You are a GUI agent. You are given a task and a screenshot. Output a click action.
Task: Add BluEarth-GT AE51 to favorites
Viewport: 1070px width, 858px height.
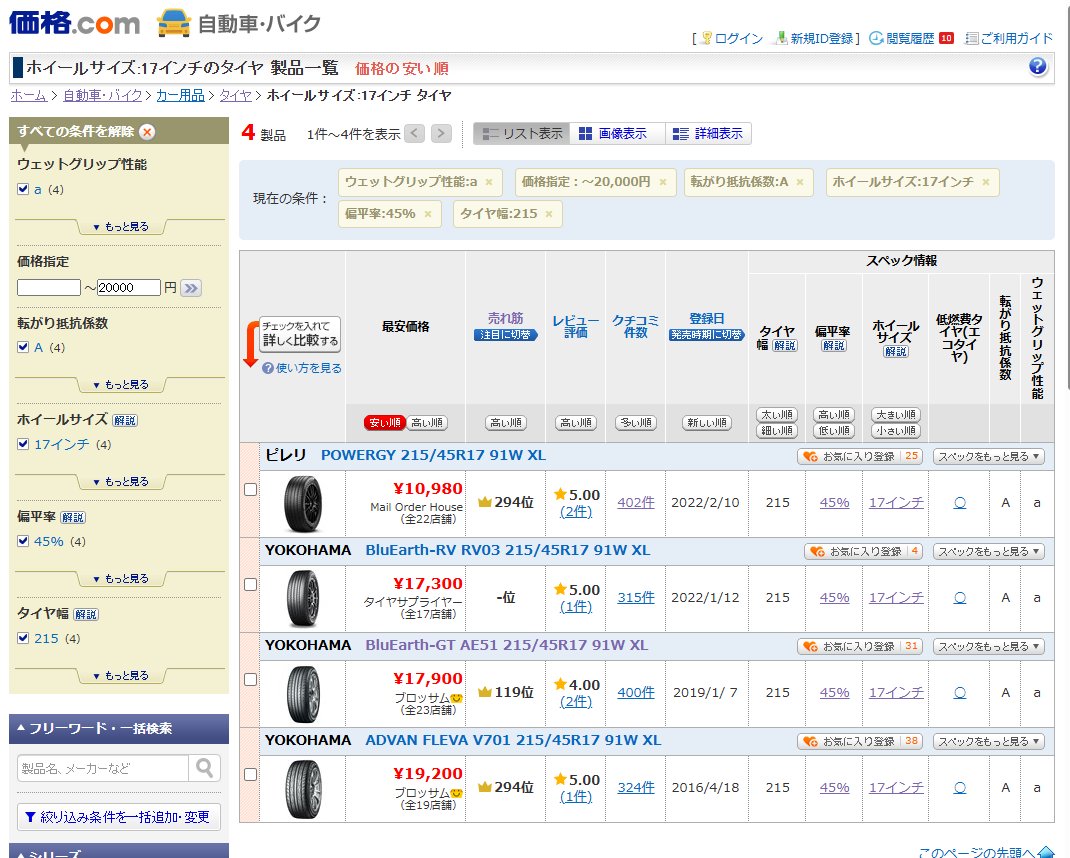(859, 646)
